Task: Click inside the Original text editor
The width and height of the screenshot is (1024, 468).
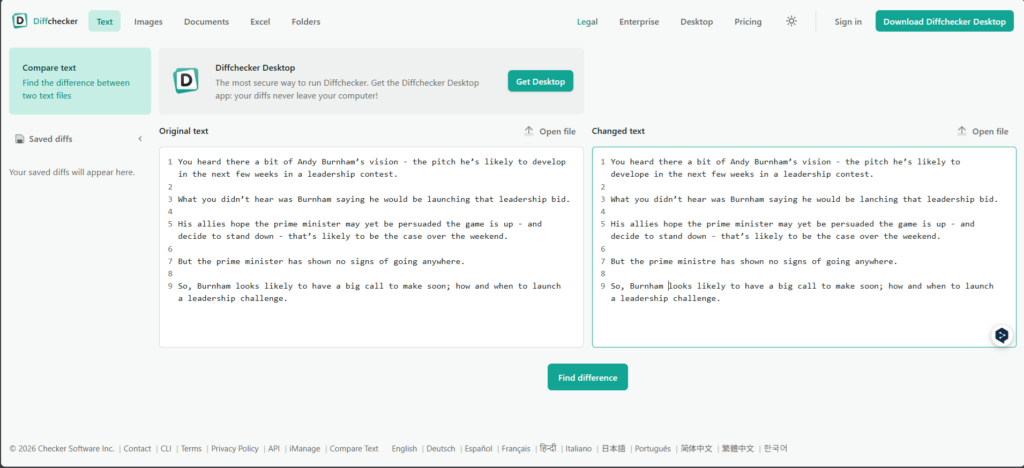Action: click(371, 247)
